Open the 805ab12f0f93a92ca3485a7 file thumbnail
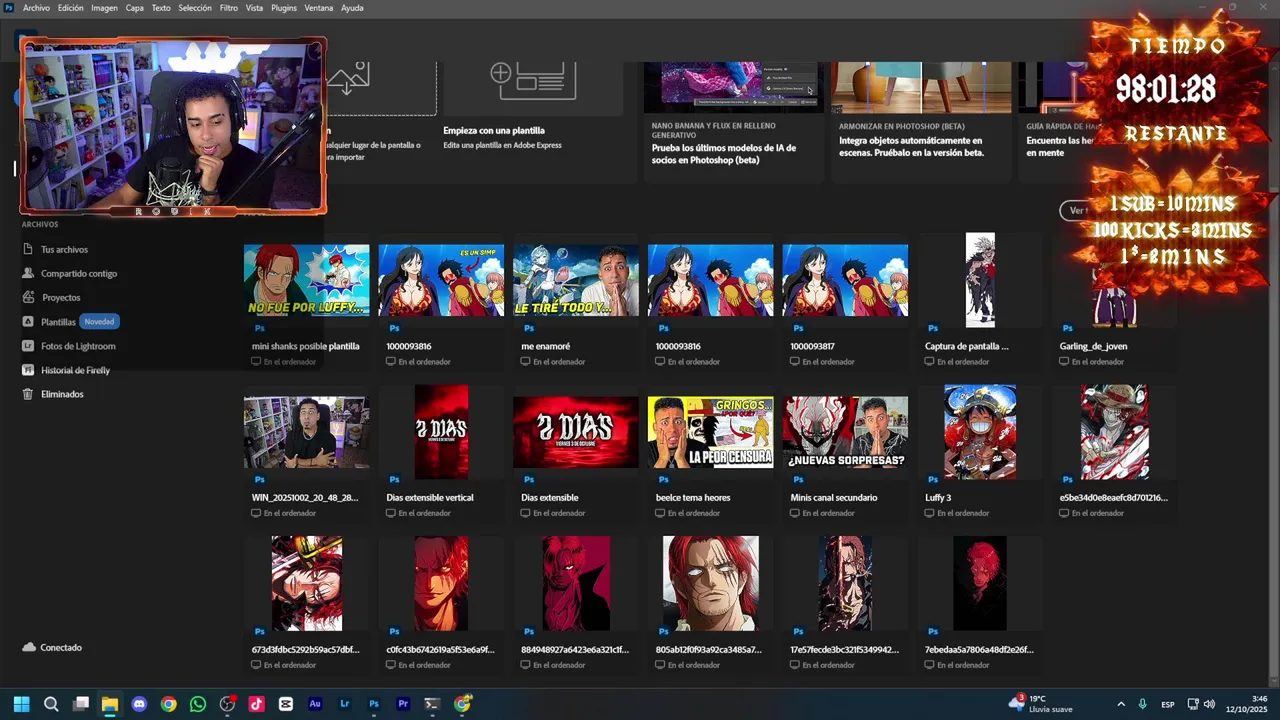The width and height of the screenshot is (1280, 720). click(710, 584)
